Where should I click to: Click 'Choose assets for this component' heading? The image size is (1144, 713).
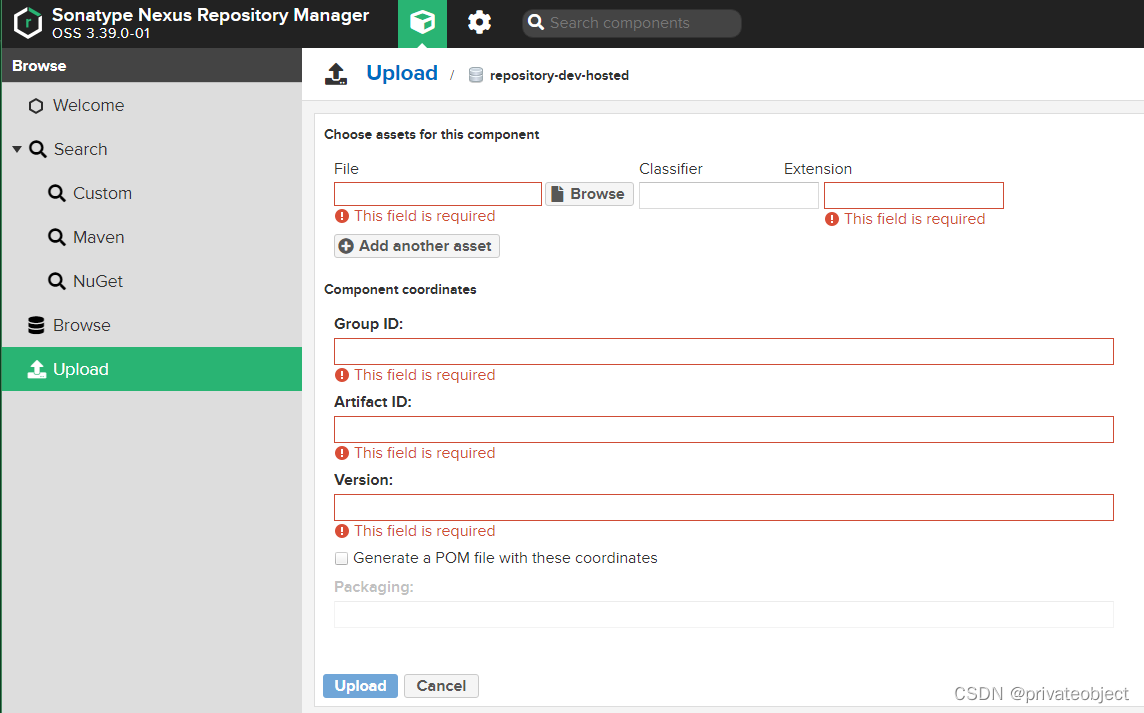tap(431, 134)
